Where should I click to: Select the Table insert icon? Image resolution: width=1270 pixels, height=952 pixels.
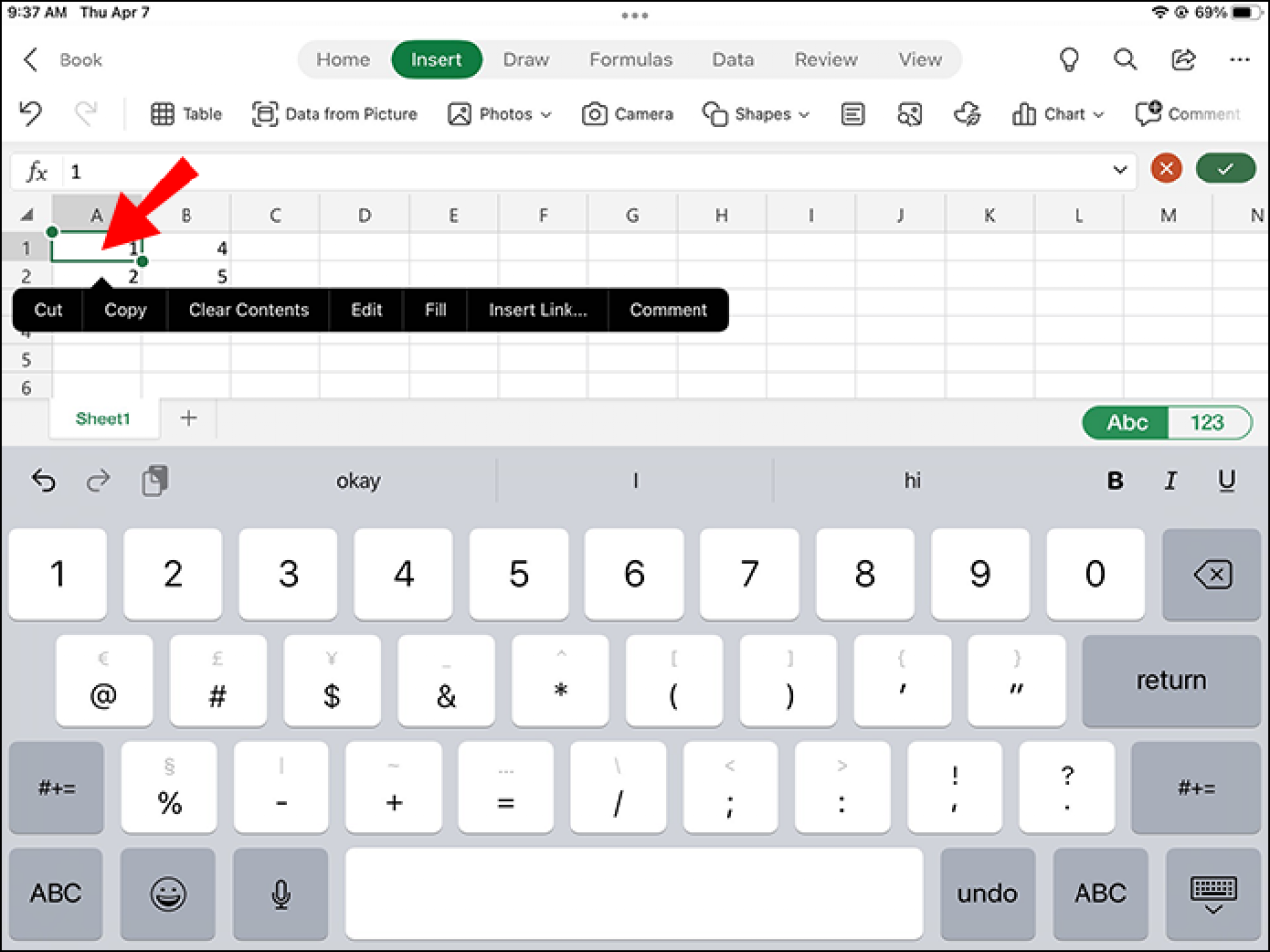point(186,113)
